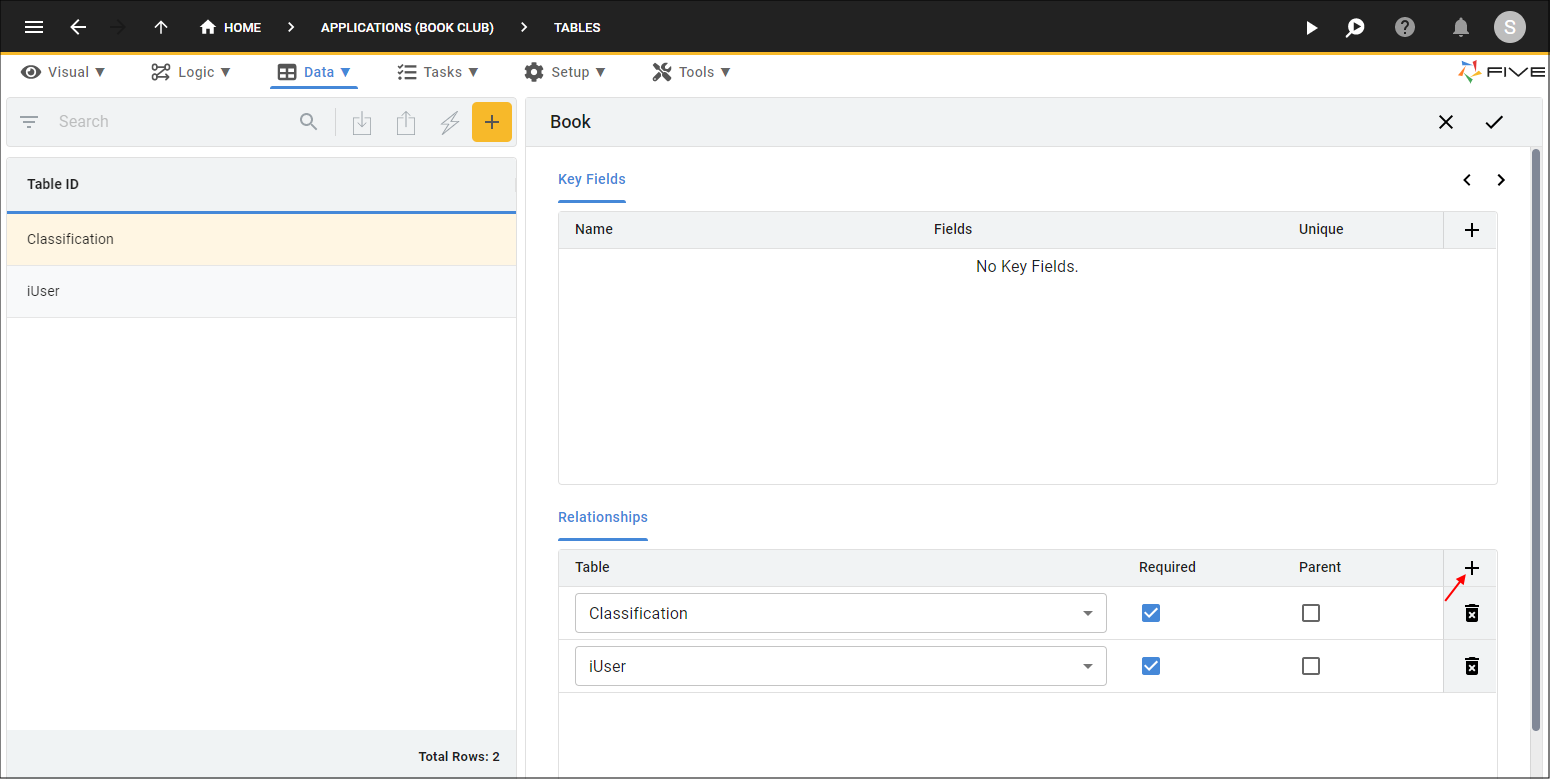Screen dimensions: 1550x779
Task: Open the Logic menu
Action: pos(191,72)
